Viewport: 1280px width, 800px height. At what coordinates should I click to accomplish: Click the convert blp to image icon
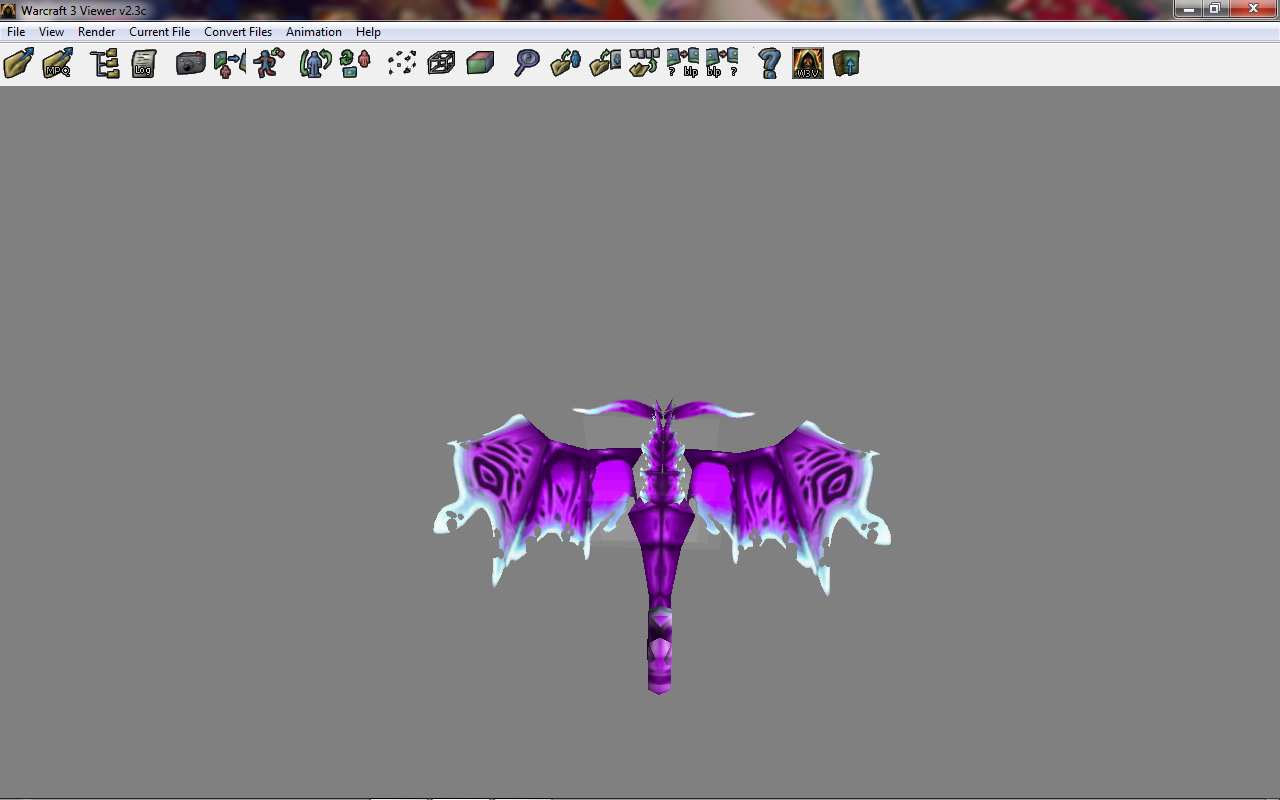tap(722, 64)
